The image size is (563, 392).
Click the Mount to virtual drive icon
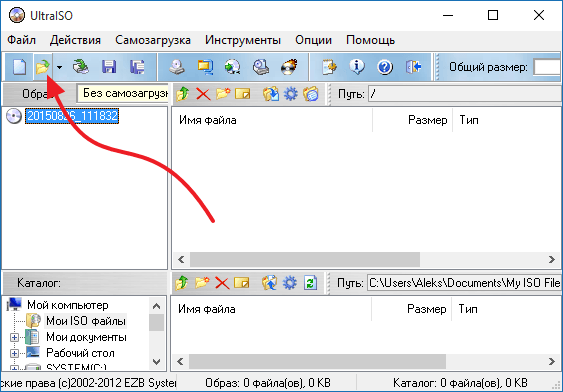(261, 67)
